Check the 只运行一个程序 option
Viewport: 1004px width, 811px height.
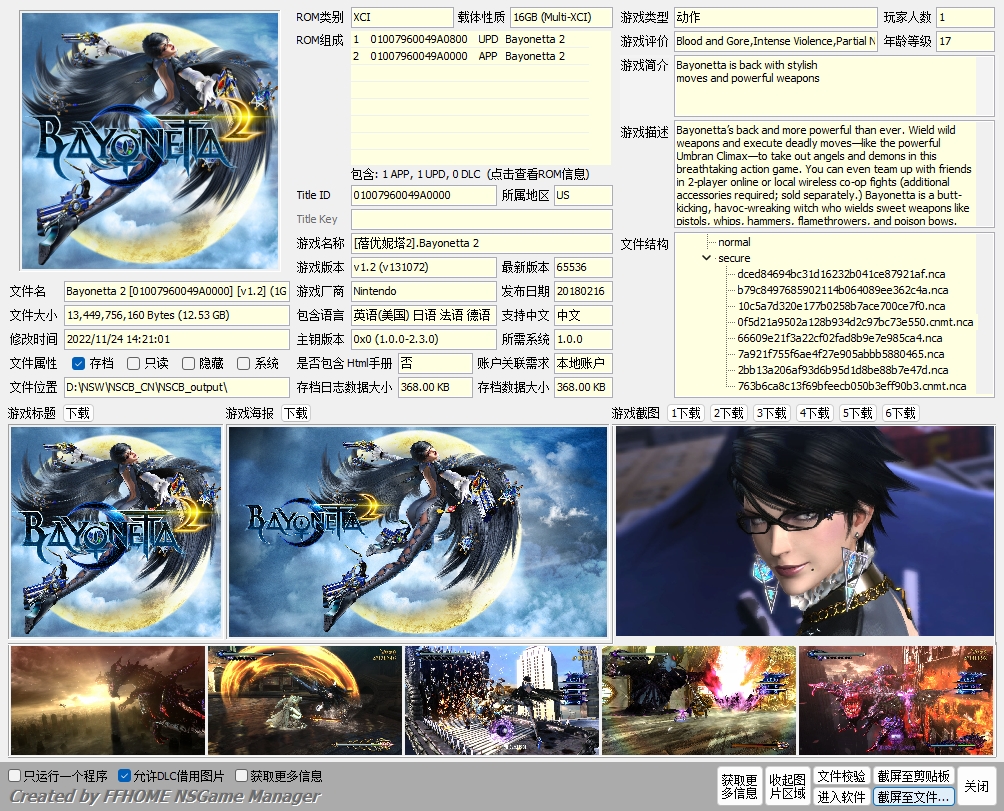click(x=15, y=775)
